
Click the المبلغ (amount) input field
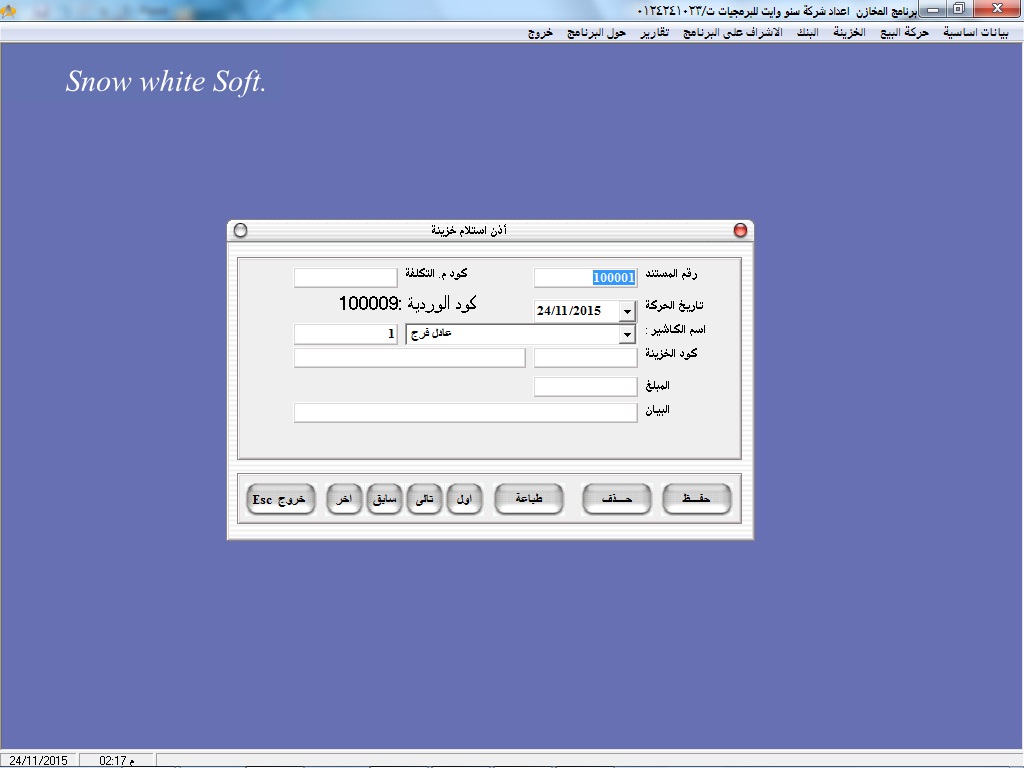585,386
